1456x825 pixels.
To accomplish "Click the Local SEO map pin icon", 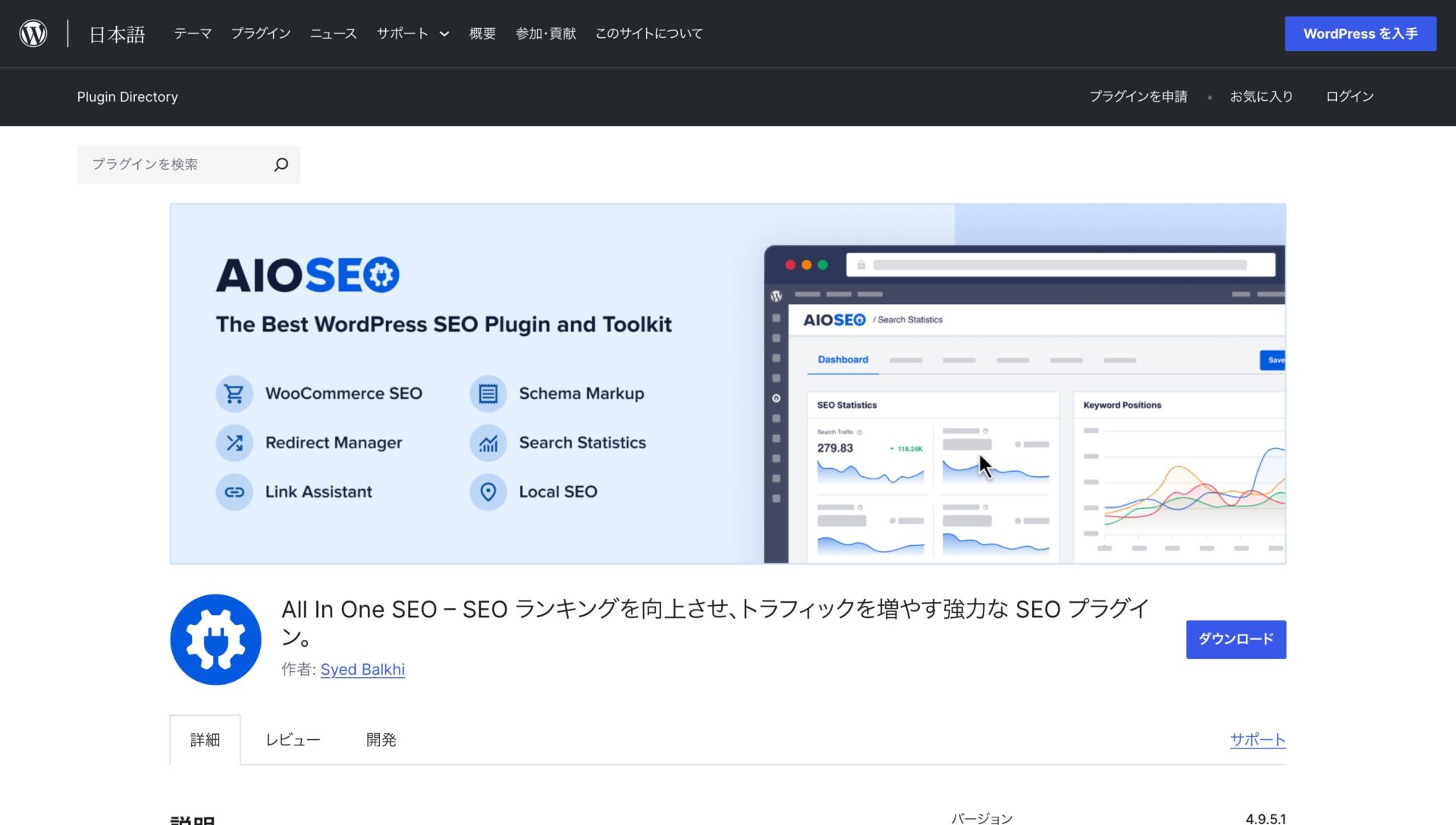I will pos(488,491).
